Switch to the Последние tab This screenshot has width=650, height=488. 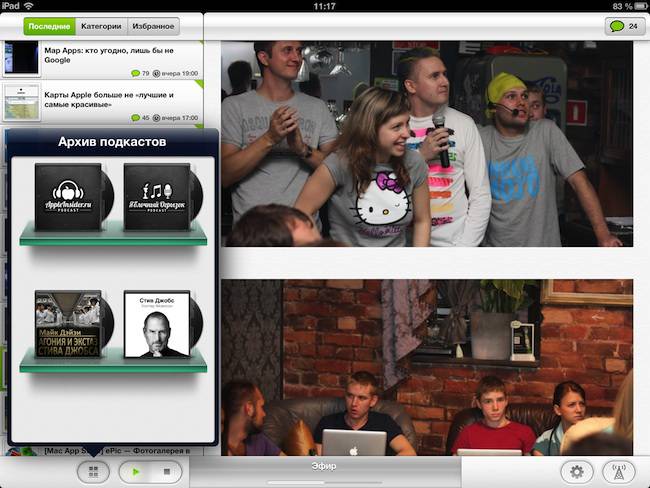pos(49,26)
